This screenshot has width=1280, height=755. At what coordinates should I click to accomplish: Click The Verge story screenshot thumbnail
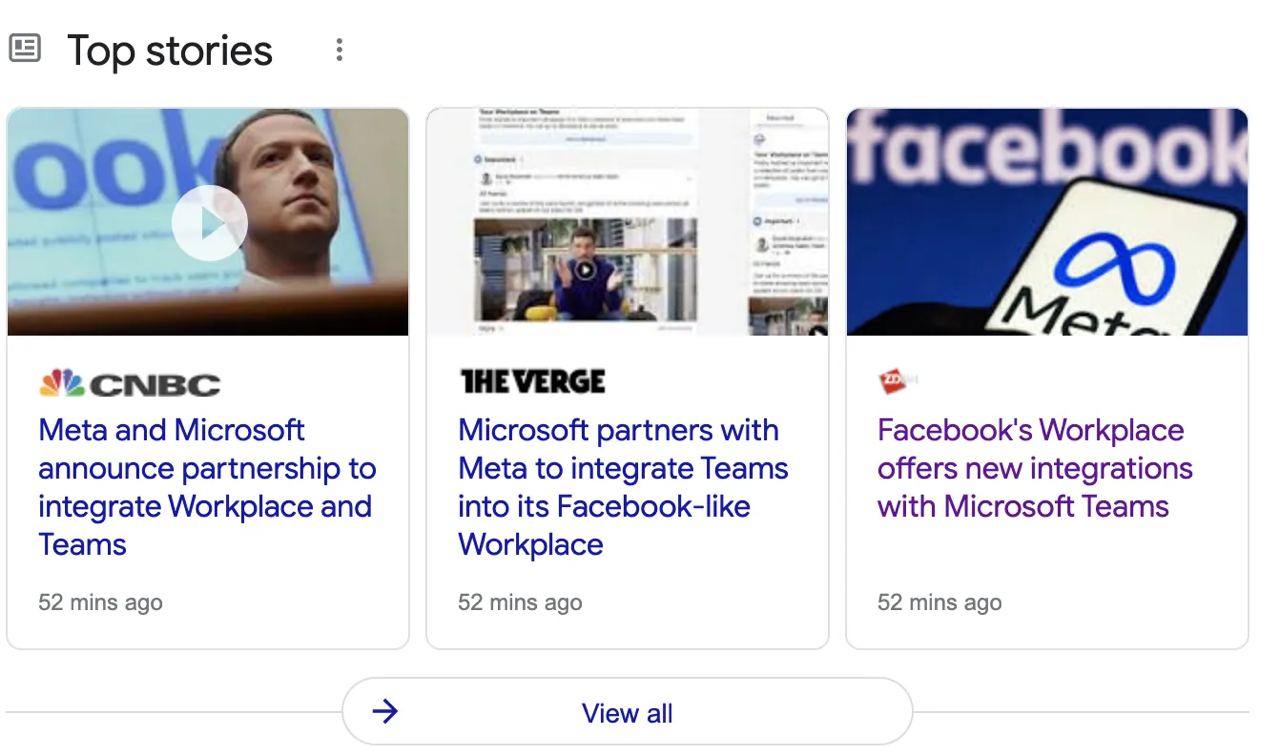(627, 221)
